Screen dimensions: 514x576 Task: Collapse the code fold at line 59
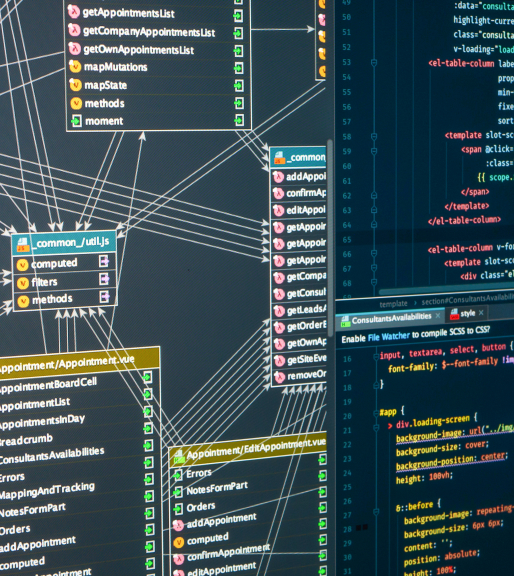coord(374,151)
